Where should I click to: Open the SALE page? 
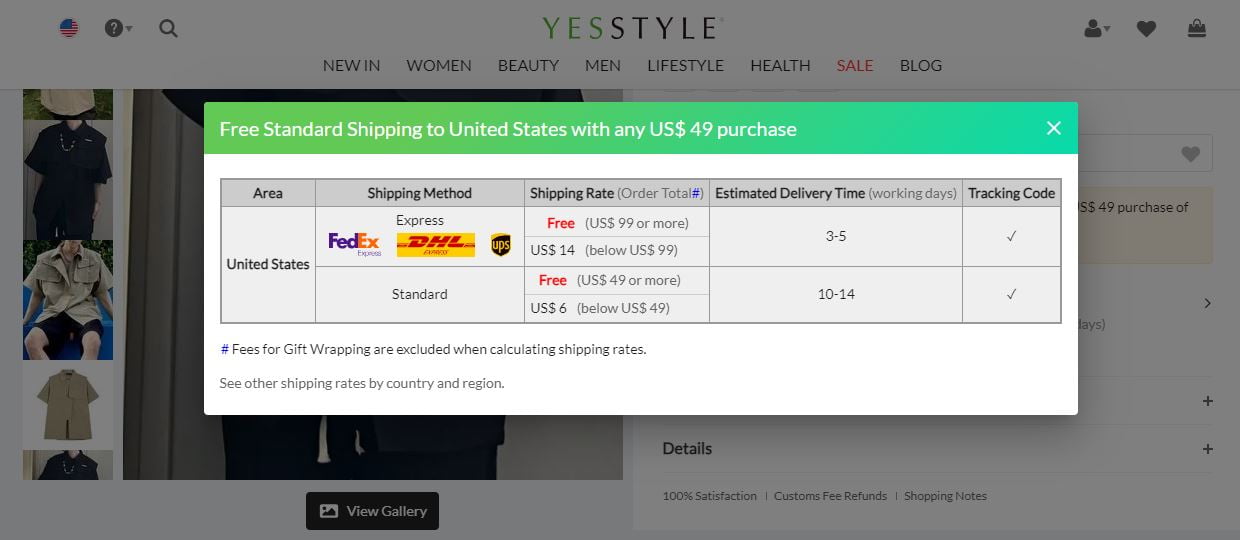click(855, 65)
